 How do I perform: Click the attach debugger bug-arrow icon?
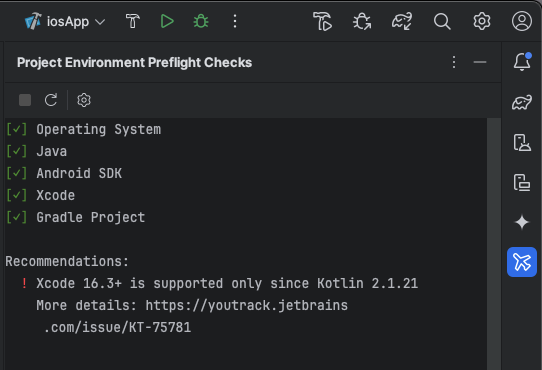[362, 21]
